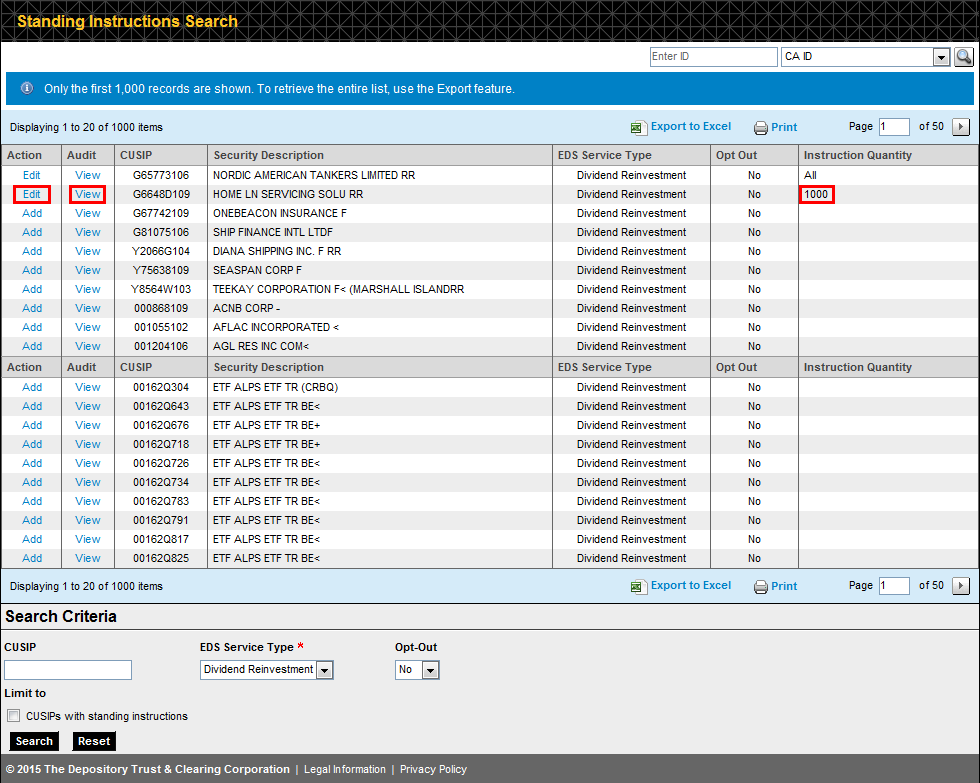980x783 pixels.
Task: View audit for NORDIC AMERICAN TANKERS LIMITED
Action: tap(87, 175)
